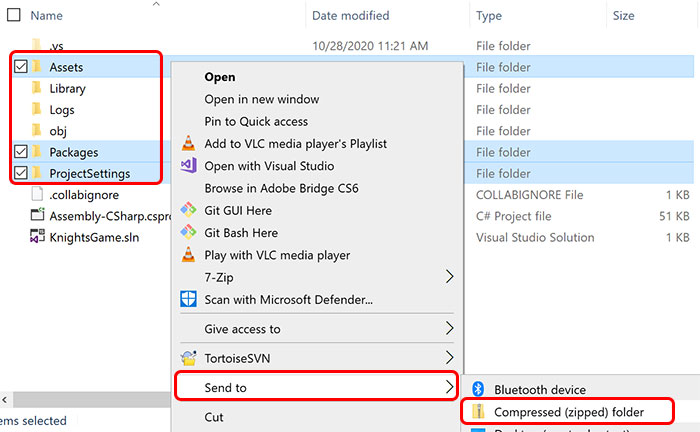The width and height of the screenshot is (700, 432).
Task: Uncheck the ProjectSettings folder checkbox
Action: (21, 173)
